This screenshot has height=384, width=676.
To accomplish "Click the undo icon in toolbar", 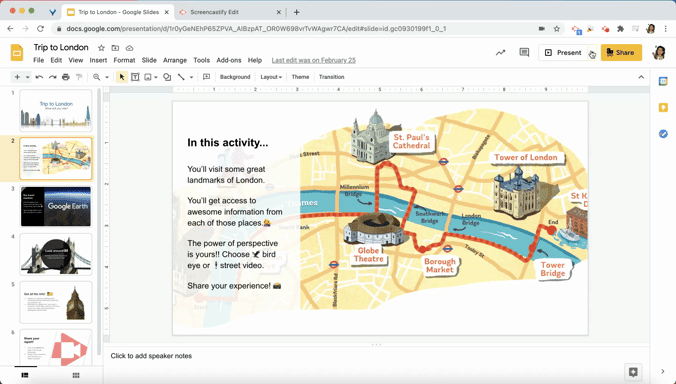I will point(39,77).
